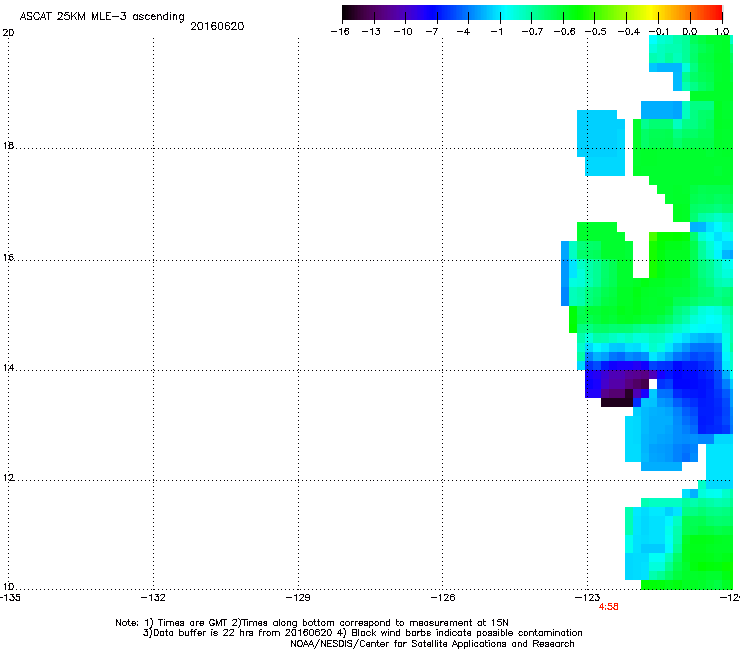Click the color bar at its red right end
Screen dimensions: 740x650
pos(716,13)
